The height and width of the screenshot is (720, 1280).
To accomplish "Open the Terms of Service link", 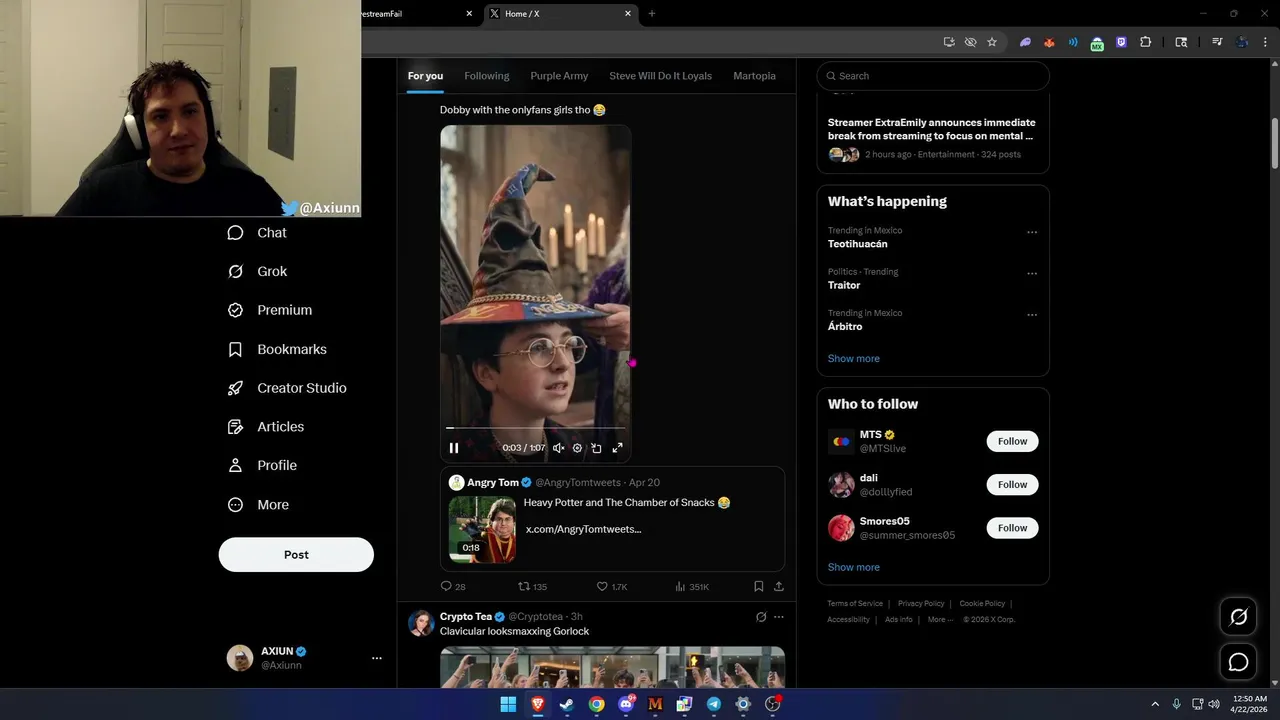I will click(855, 604).
